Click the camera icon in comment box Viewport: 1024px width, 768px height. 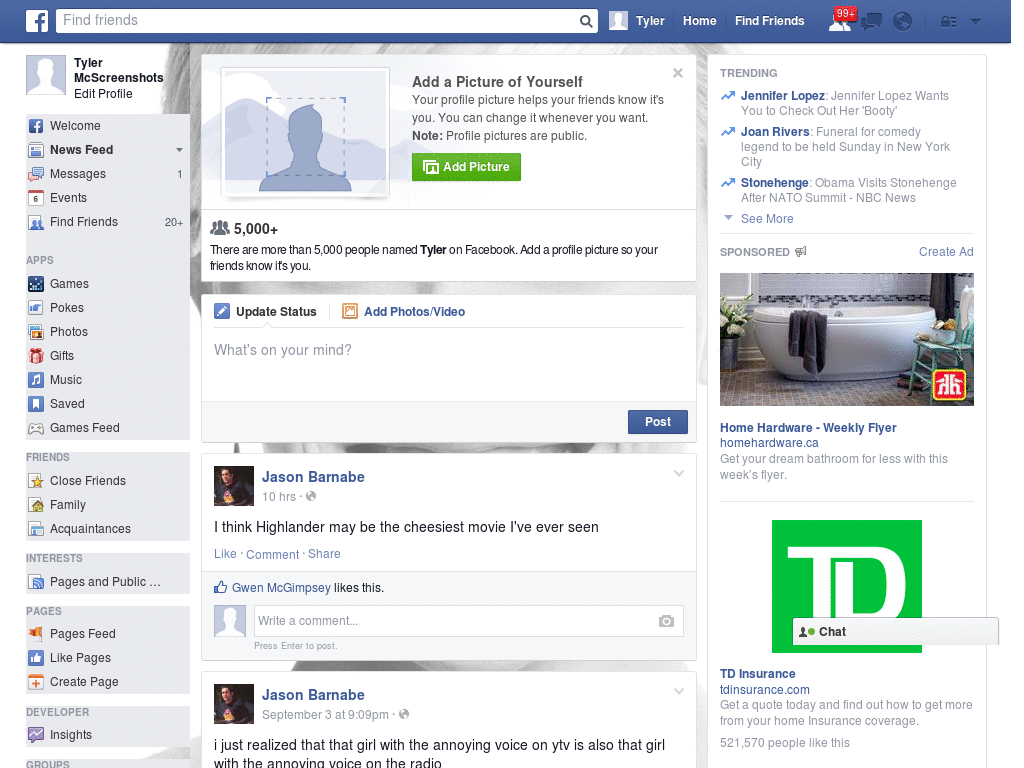point(666,621)
